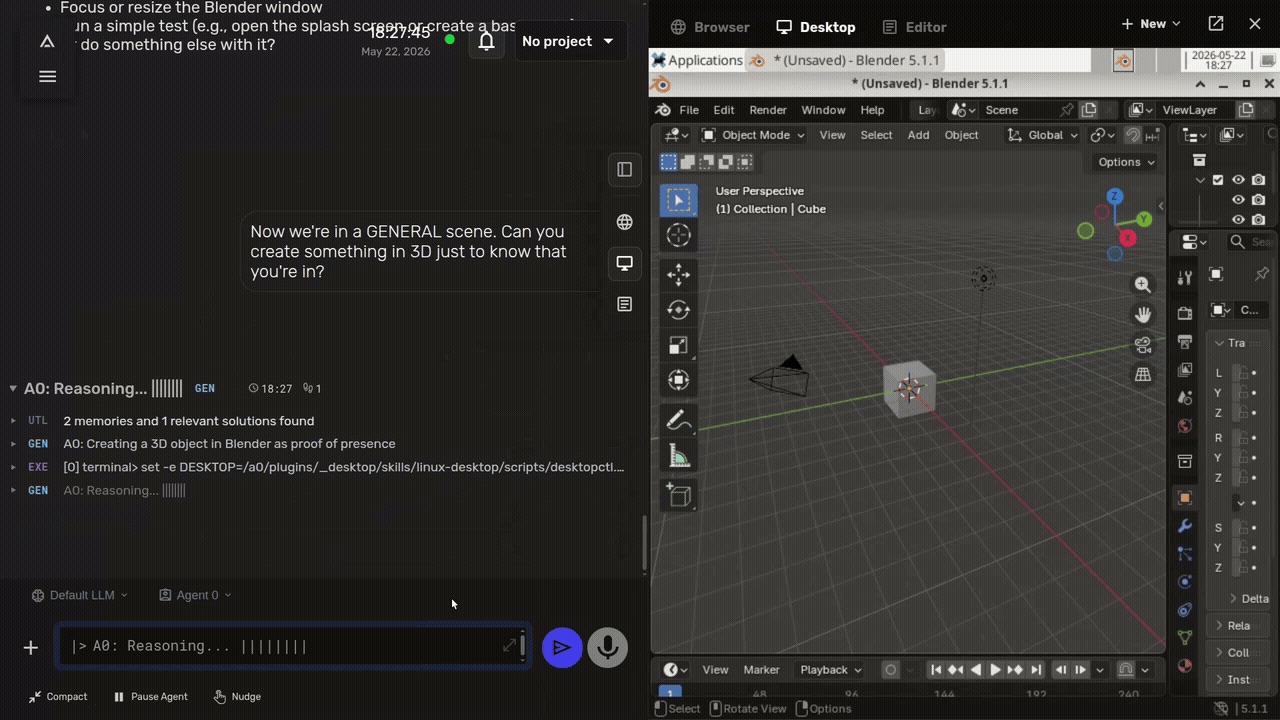1280x720 pixels.
Task: Click the red X axis gizmo ball
Action: coord(1128,238)
